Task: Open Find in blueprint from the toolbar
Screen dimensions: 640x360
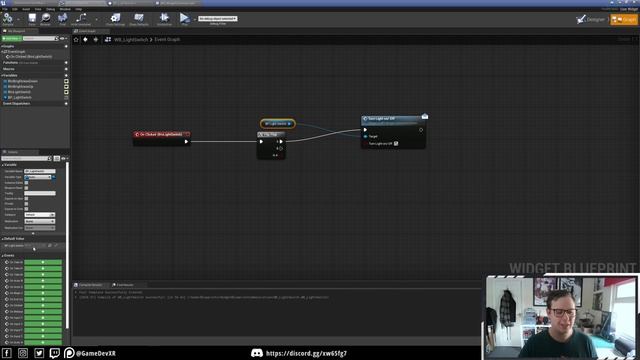Action: 62,18
